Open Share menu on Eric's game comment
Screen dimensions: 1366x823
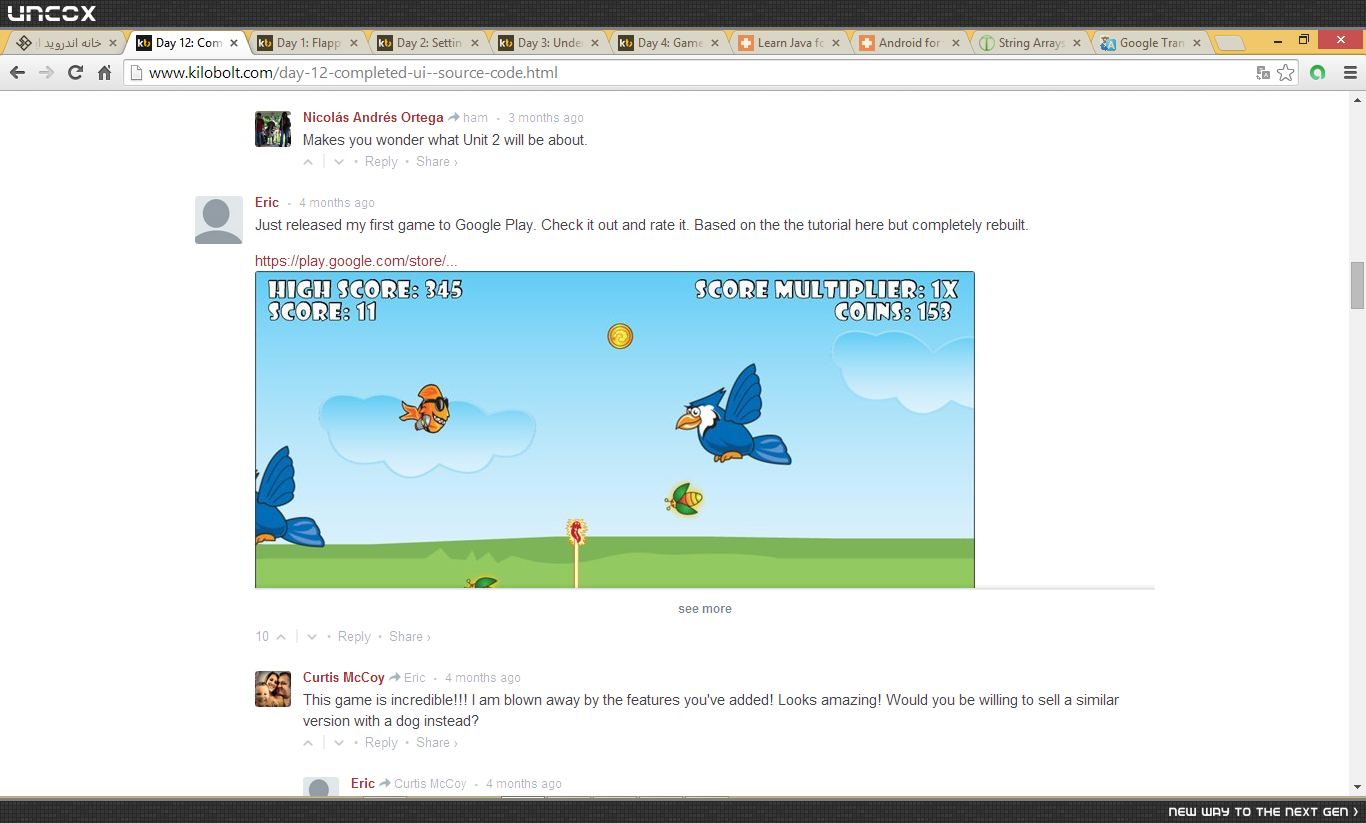(410, 637)
